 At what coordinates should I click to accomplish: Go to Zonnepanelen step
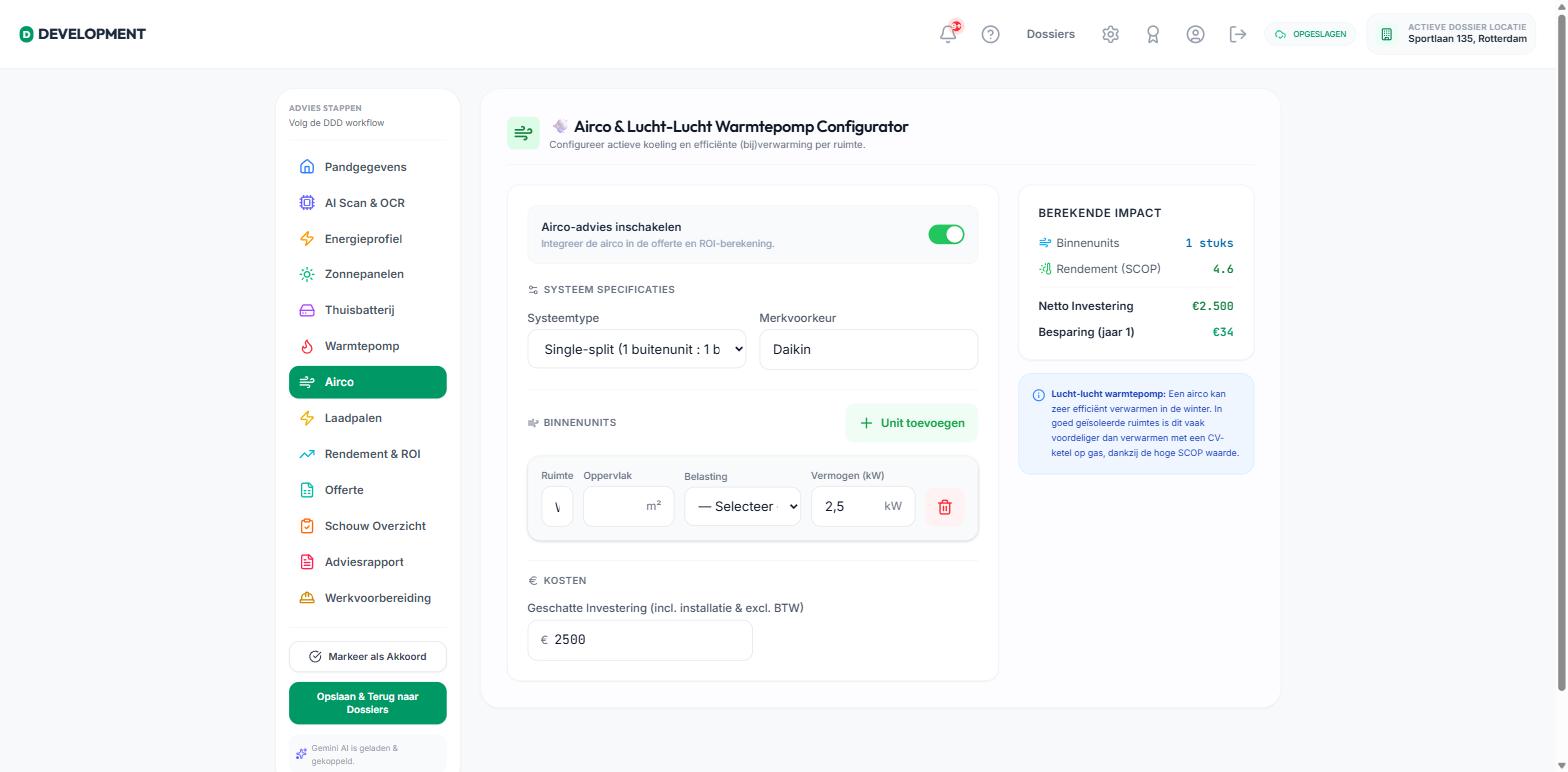coord(368,274)
